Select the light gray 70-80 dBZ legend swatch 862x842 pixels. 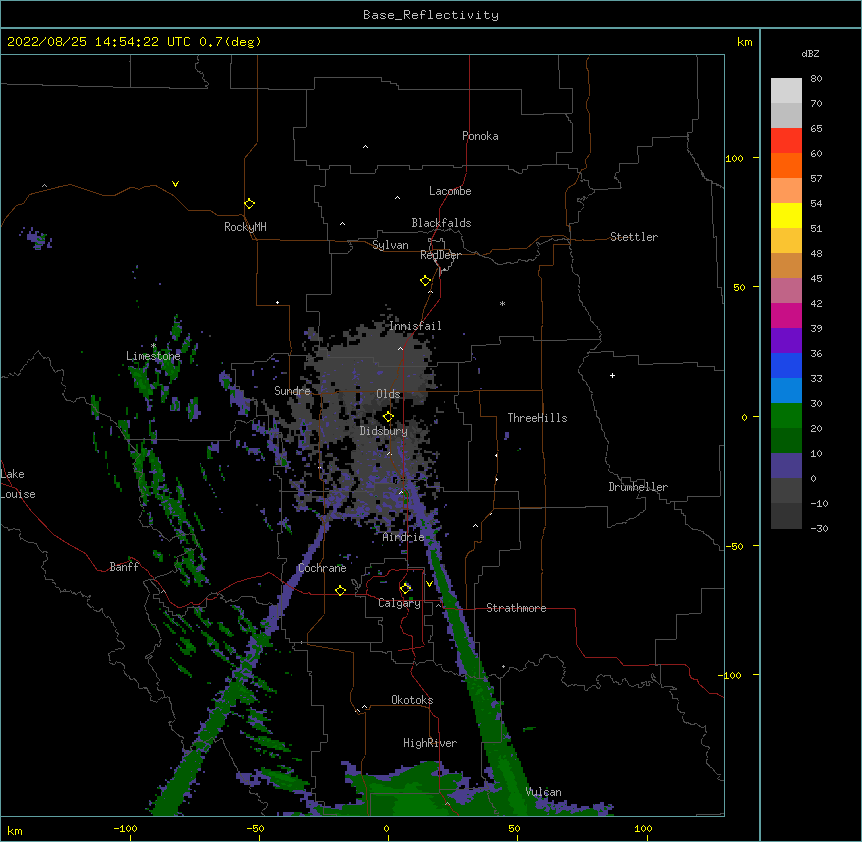786,91
